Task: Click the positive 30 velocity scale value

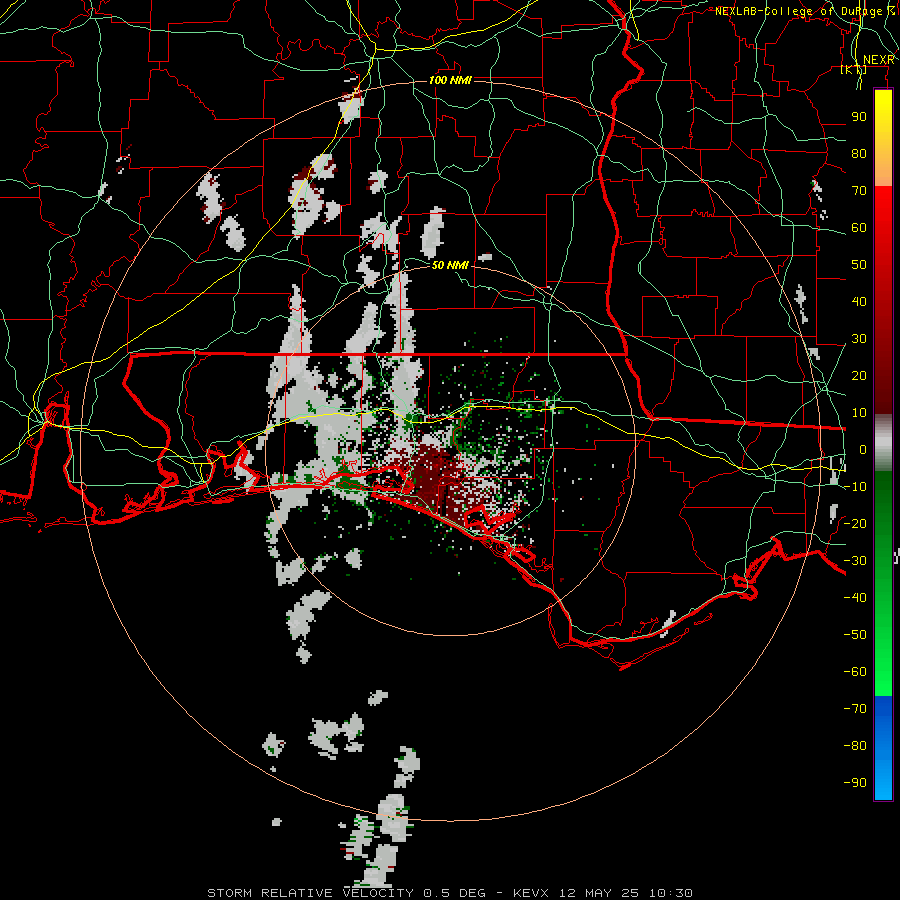Action: click(859, 339)
